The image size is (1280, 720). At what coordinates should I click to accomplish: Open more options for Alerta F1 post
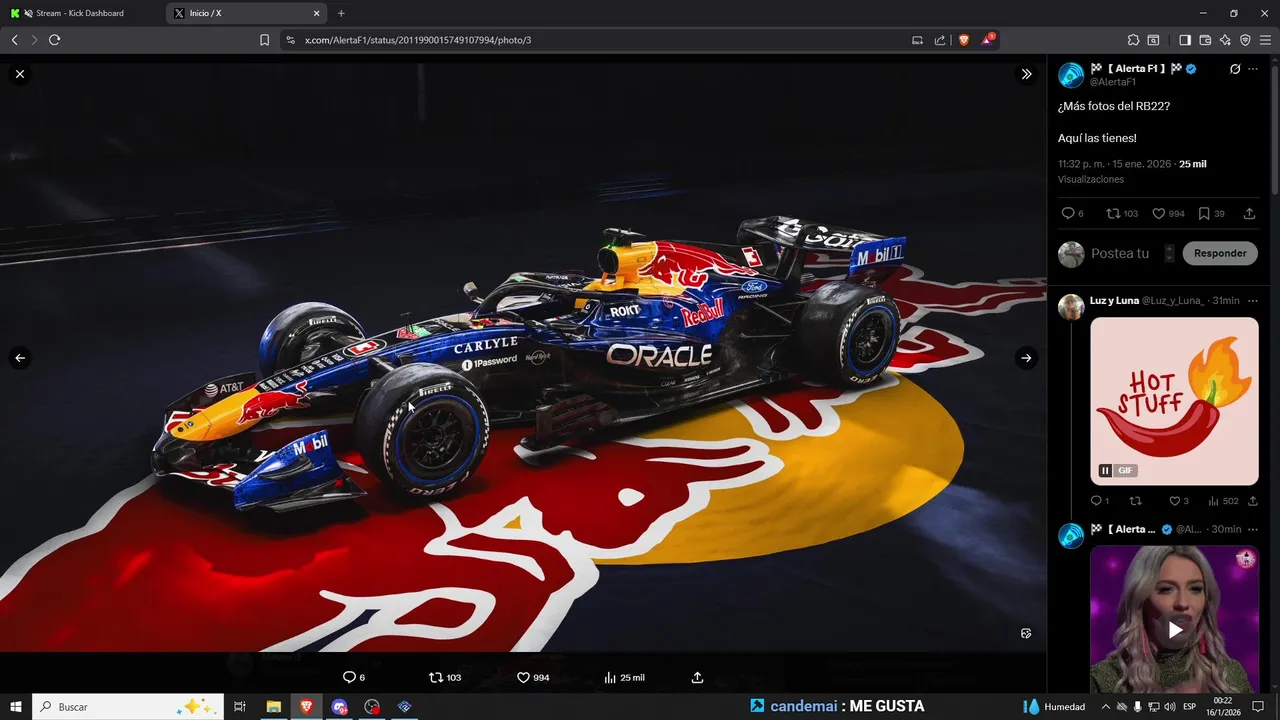tap(1253, 69)
